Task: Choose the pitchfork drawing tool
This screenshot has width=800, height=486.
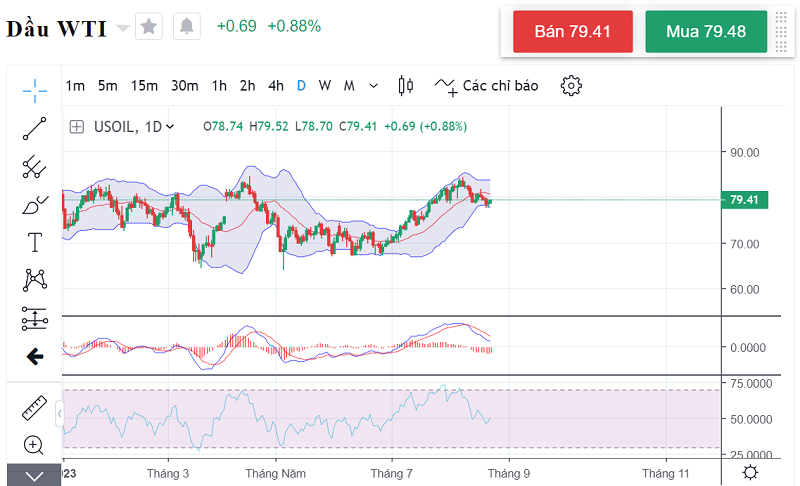Action: 35,166
